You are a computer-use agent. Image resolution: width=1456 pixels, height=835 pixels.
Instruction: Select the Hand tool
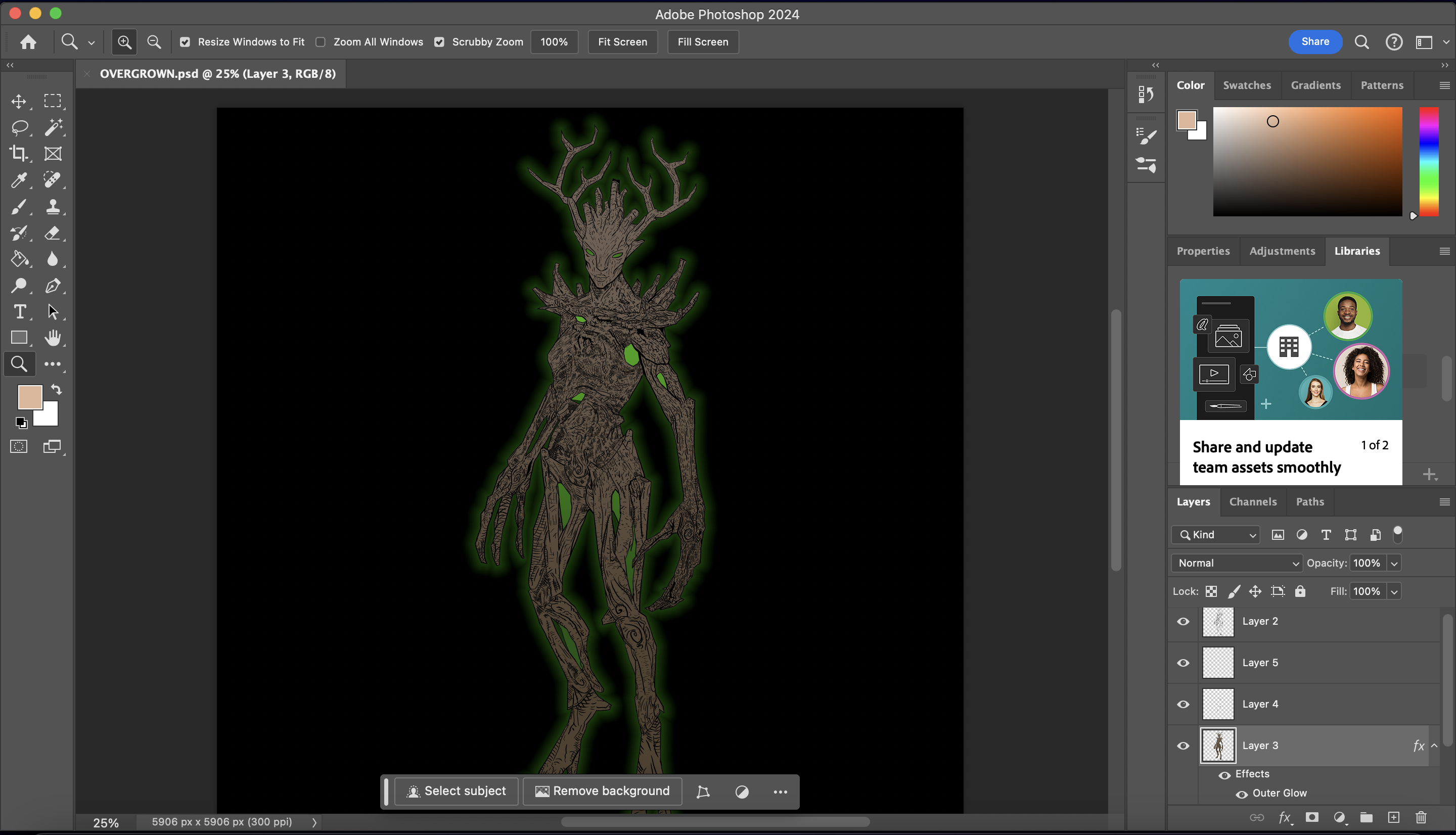click(53, 338)
